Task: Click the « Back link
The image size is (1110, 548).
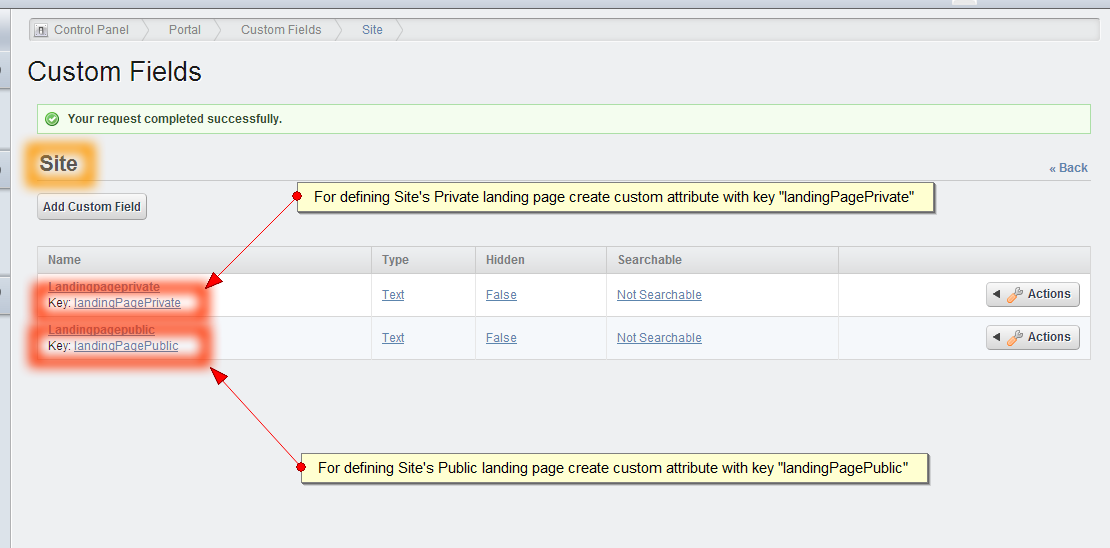Action: pyautogui.click(x=1068, y=168)
